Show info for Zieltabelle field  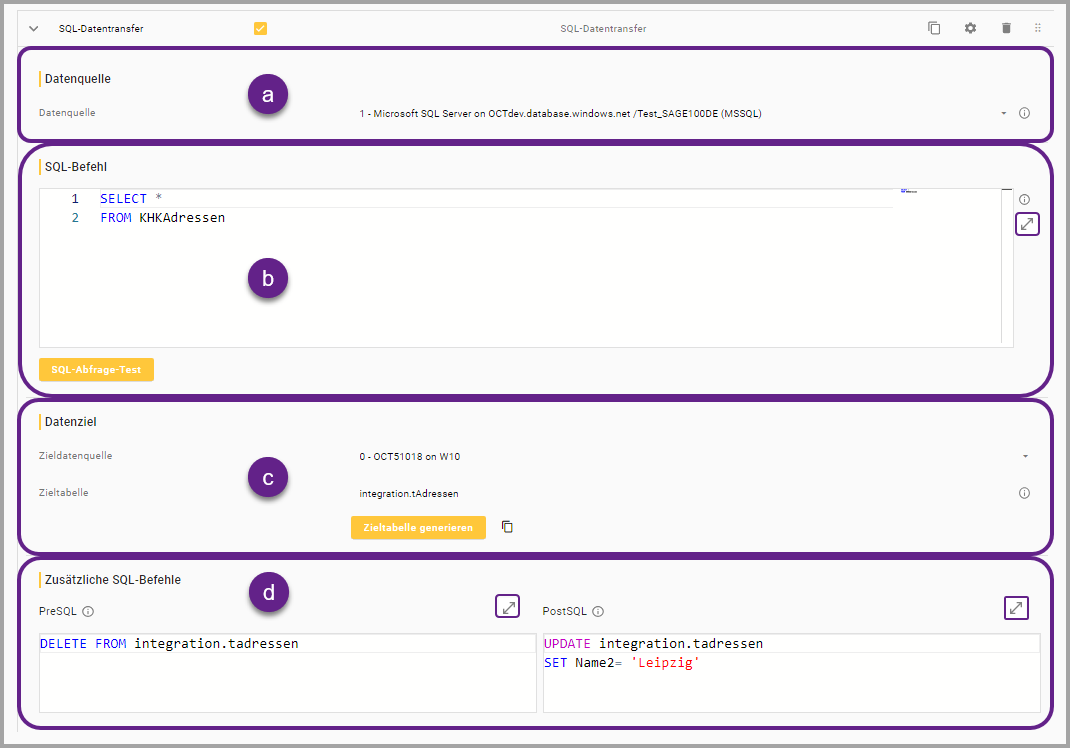pyautogui.click(x=1024, y=493)
